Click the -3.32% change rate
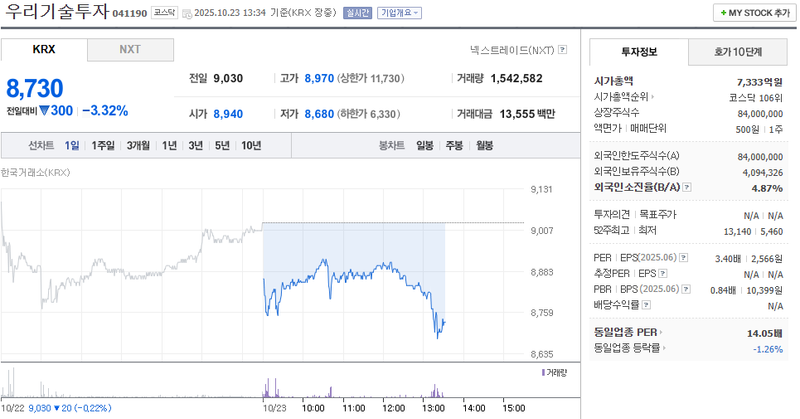 [x=105, y=111]
